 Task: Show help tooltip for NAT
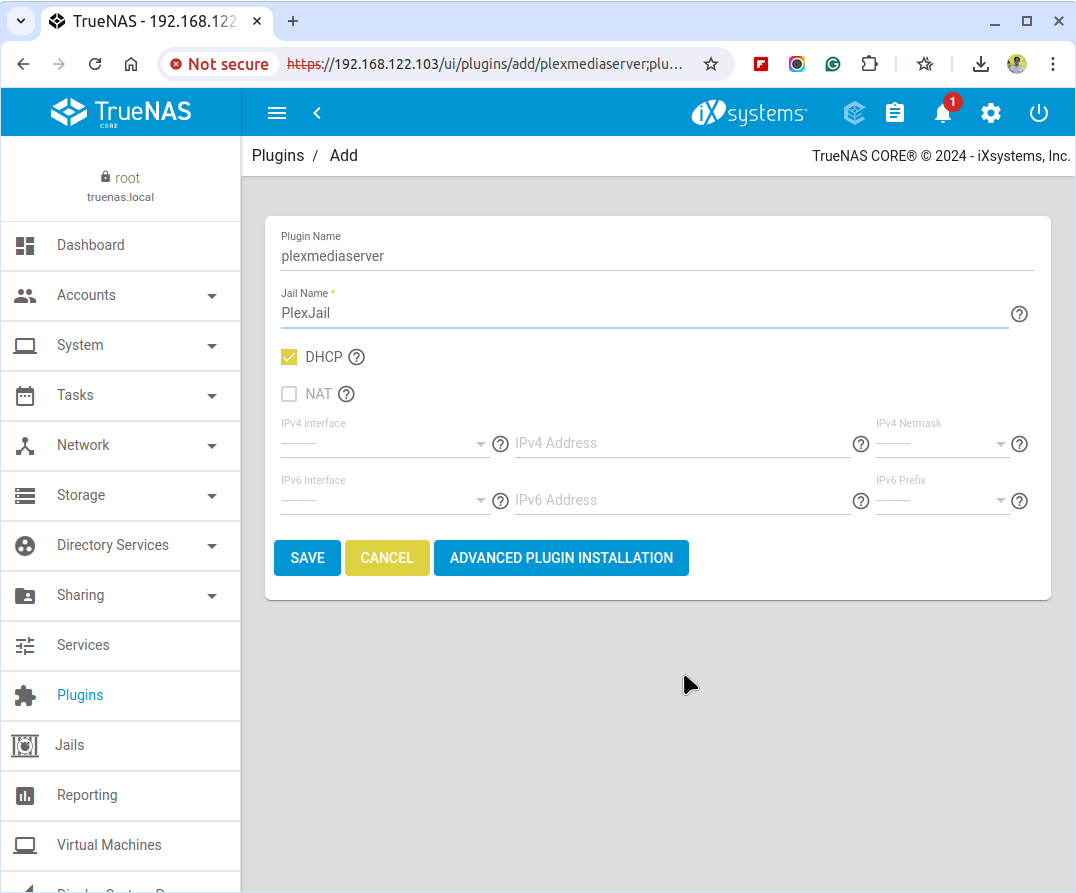[347, 394]
